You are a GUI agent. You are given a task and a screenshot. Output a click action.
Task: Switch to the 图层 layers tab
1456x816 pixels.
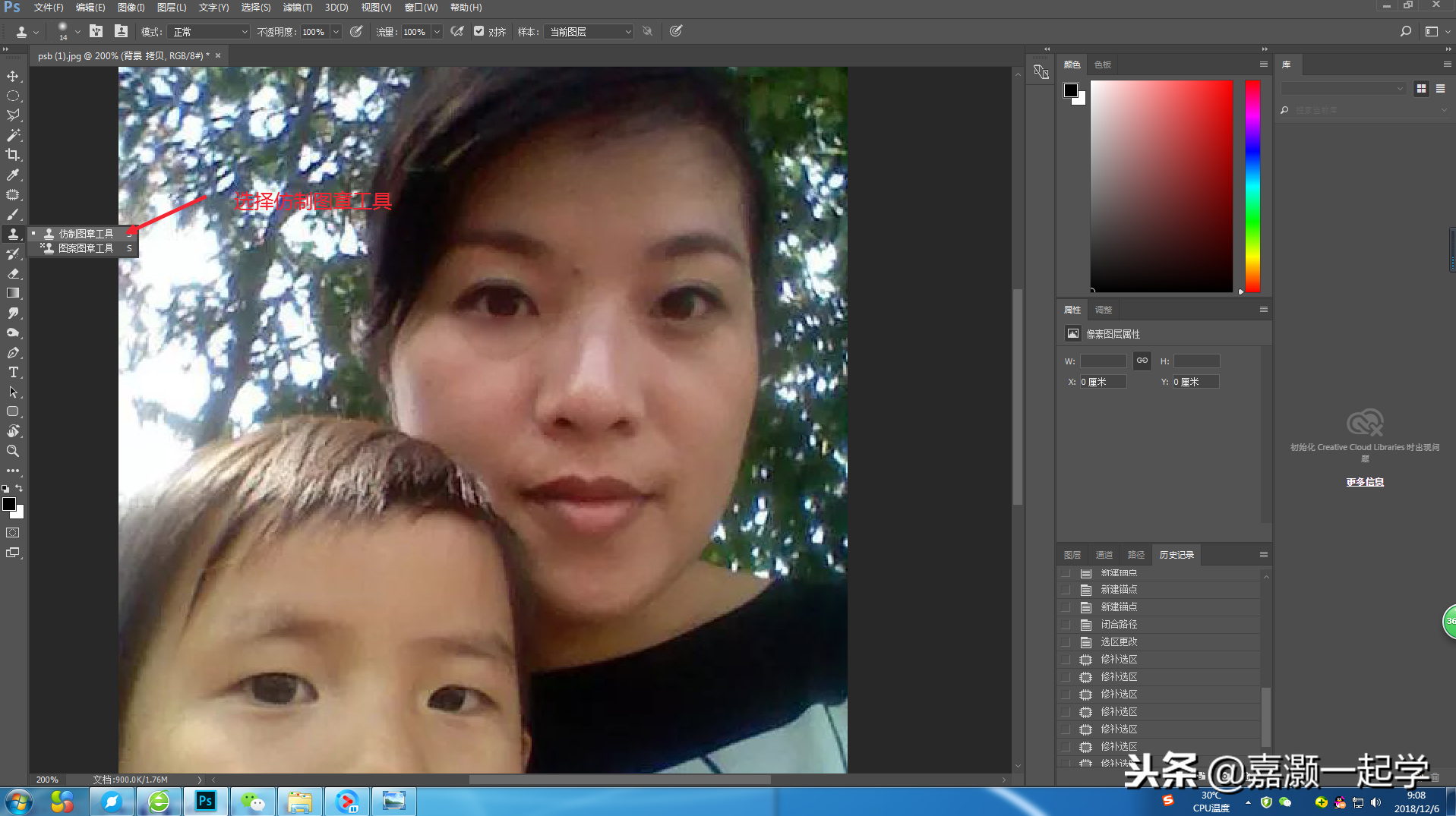tap(1072, 555)
